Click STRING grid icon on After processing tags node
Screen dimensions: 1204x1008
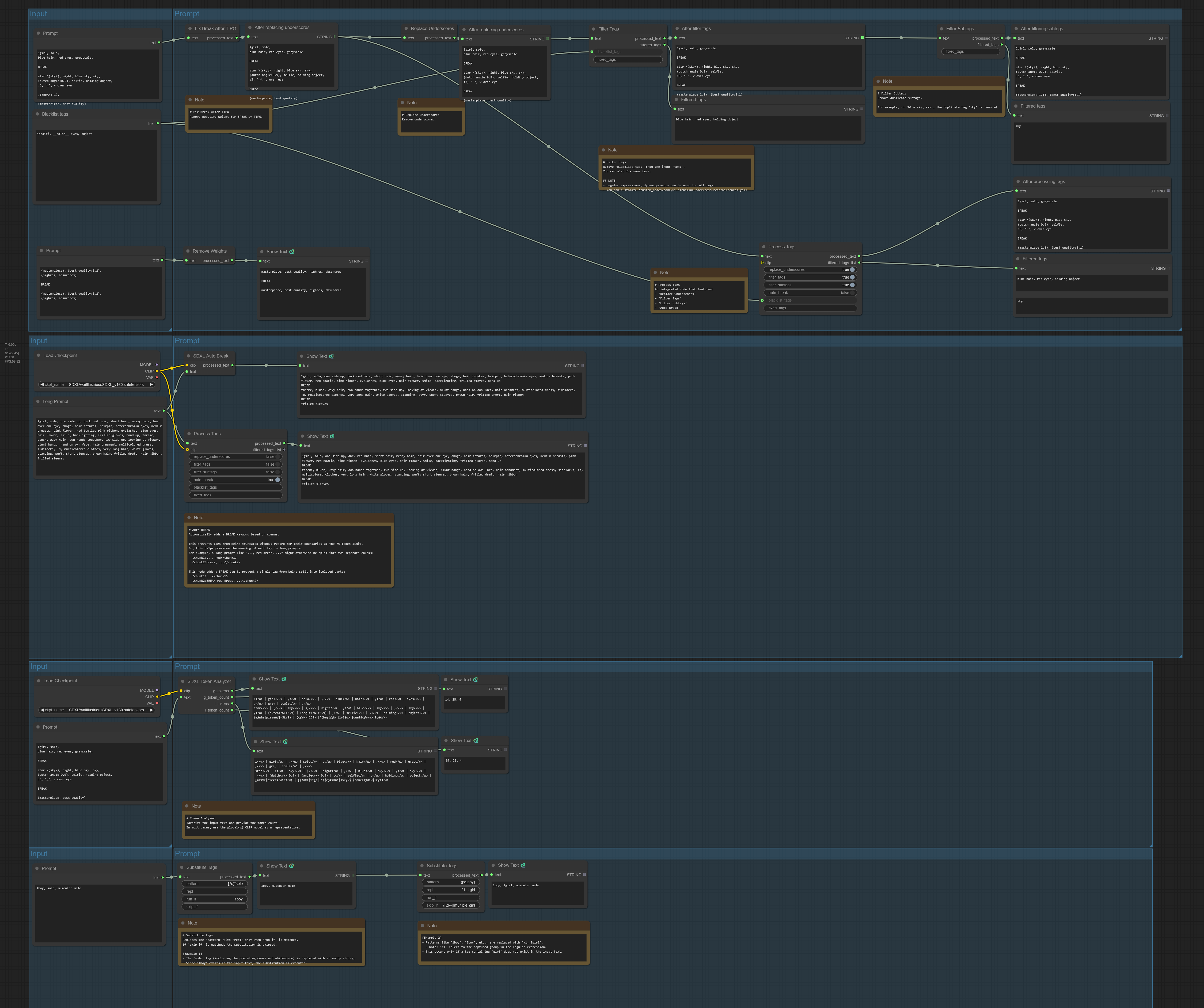pos(1168,191)
